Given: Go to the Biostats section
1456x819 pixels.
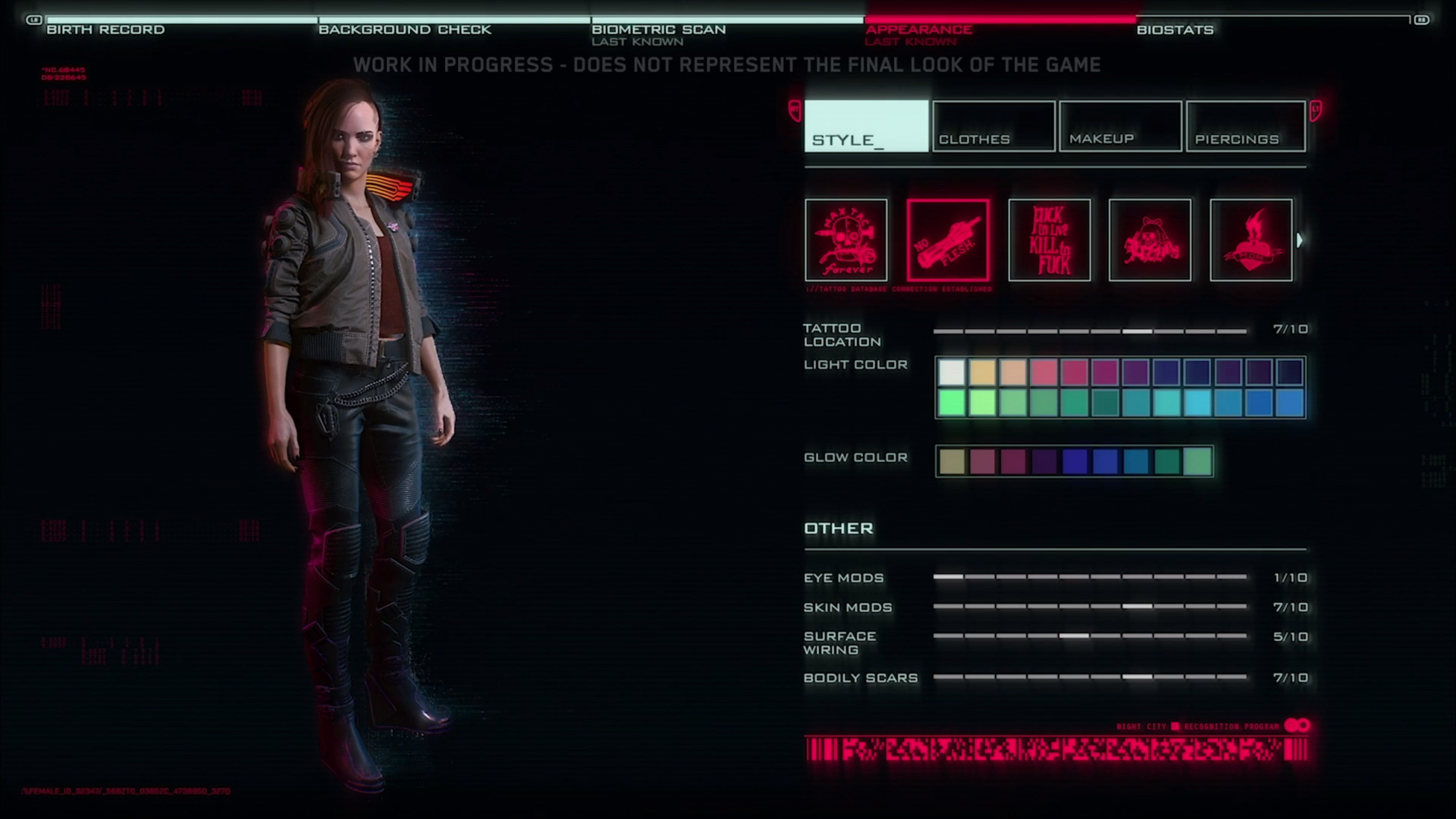Looking at the screenshot, I should tap(1176, 29).
